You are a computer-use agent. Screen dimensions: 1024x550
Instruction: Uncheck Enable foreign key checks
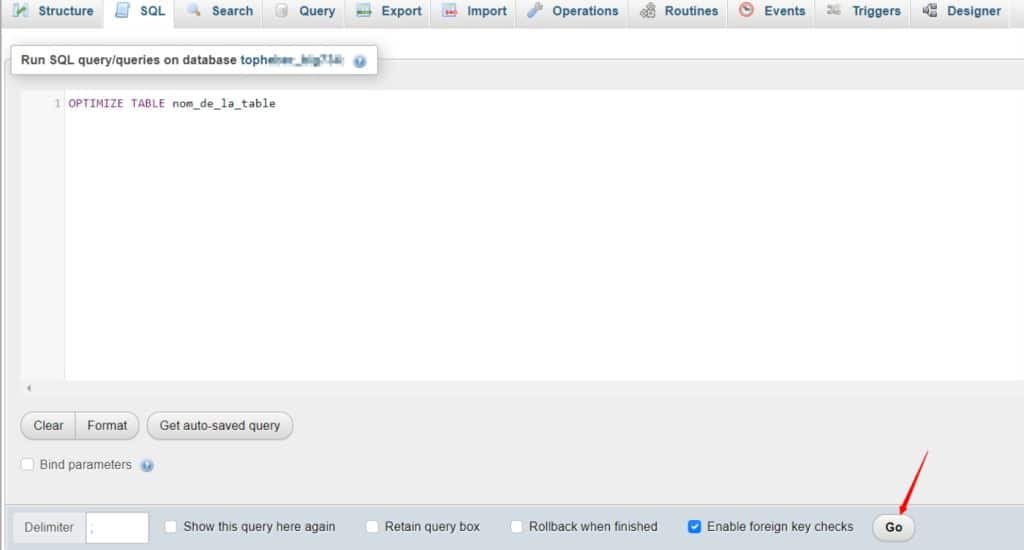(x=694, y=526)
